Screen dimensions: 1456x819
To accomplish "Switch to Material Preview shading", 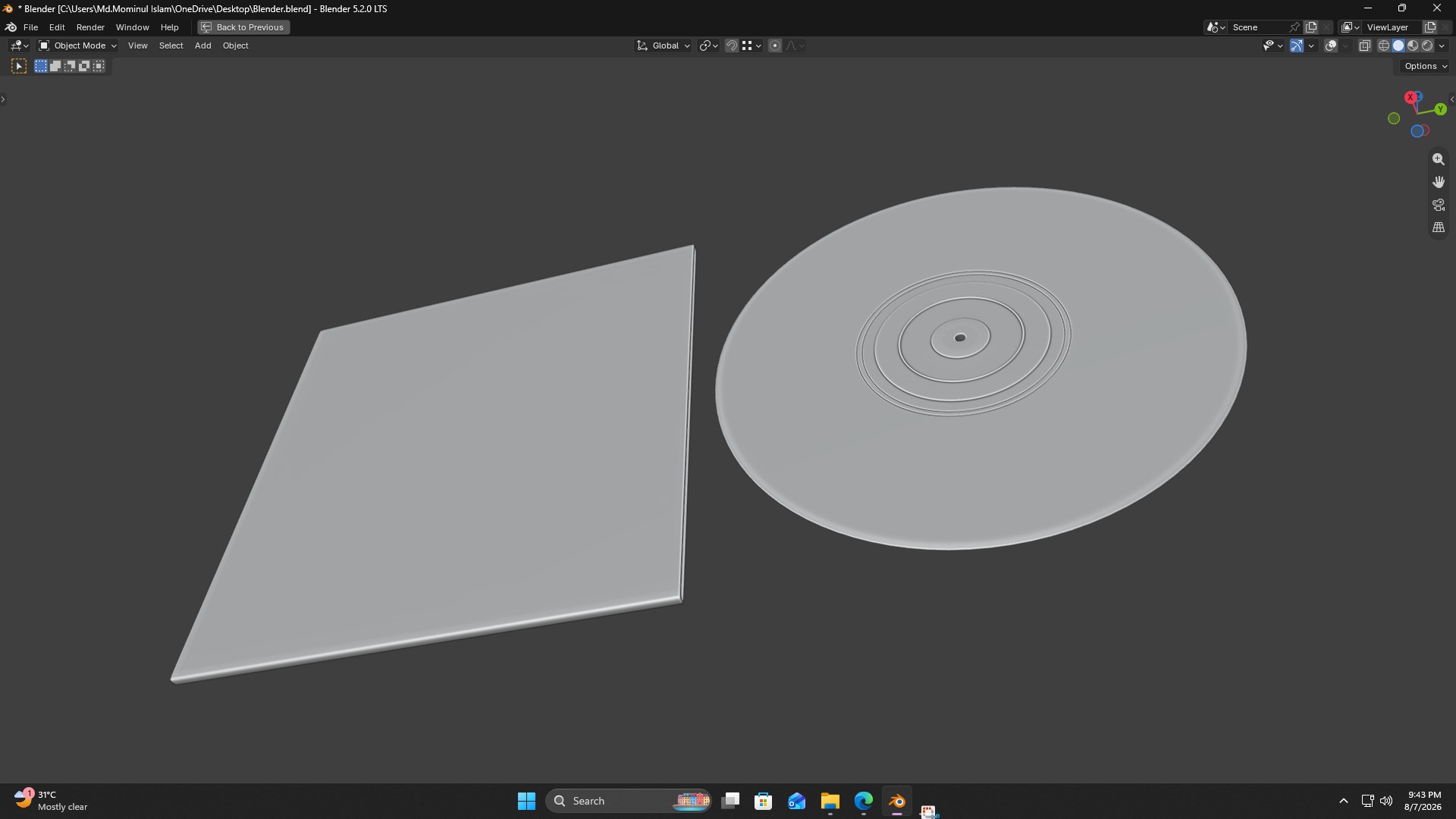I will [1413, 46].
